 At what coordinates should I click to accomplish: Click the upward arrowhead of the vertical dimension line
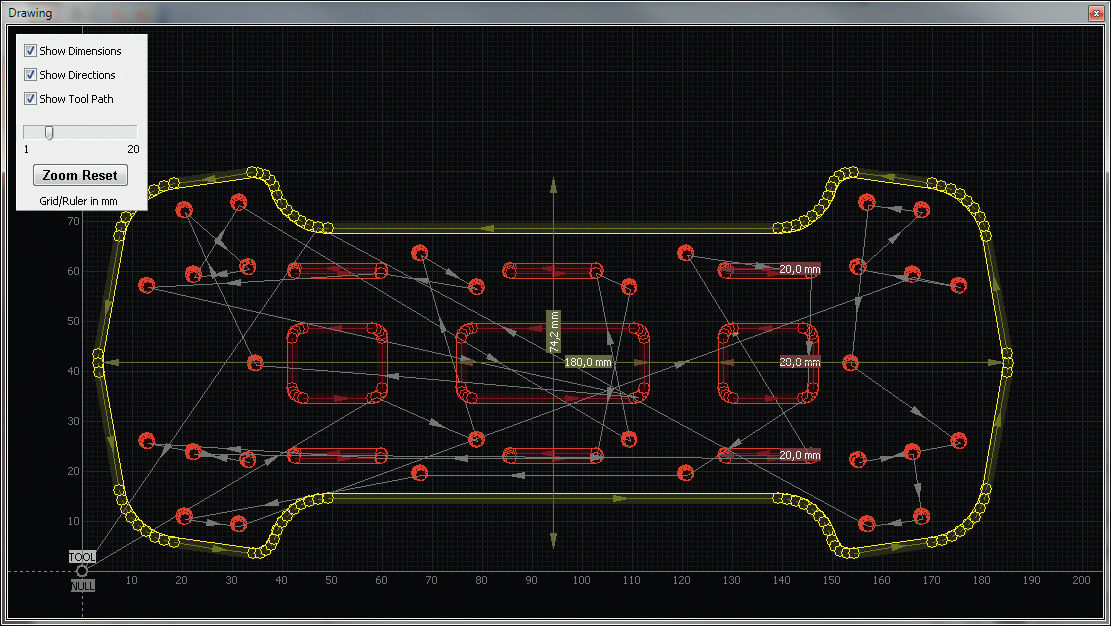[553, 186]
